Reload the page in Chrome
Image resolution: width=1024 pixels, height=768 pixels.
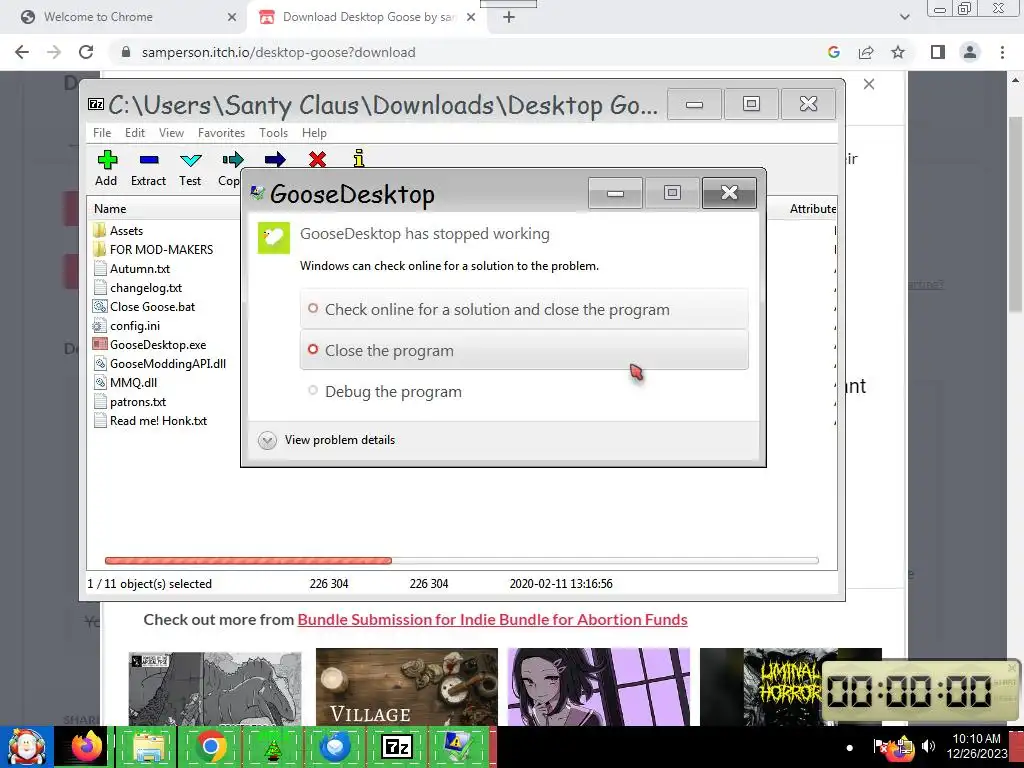click(86, 52)
